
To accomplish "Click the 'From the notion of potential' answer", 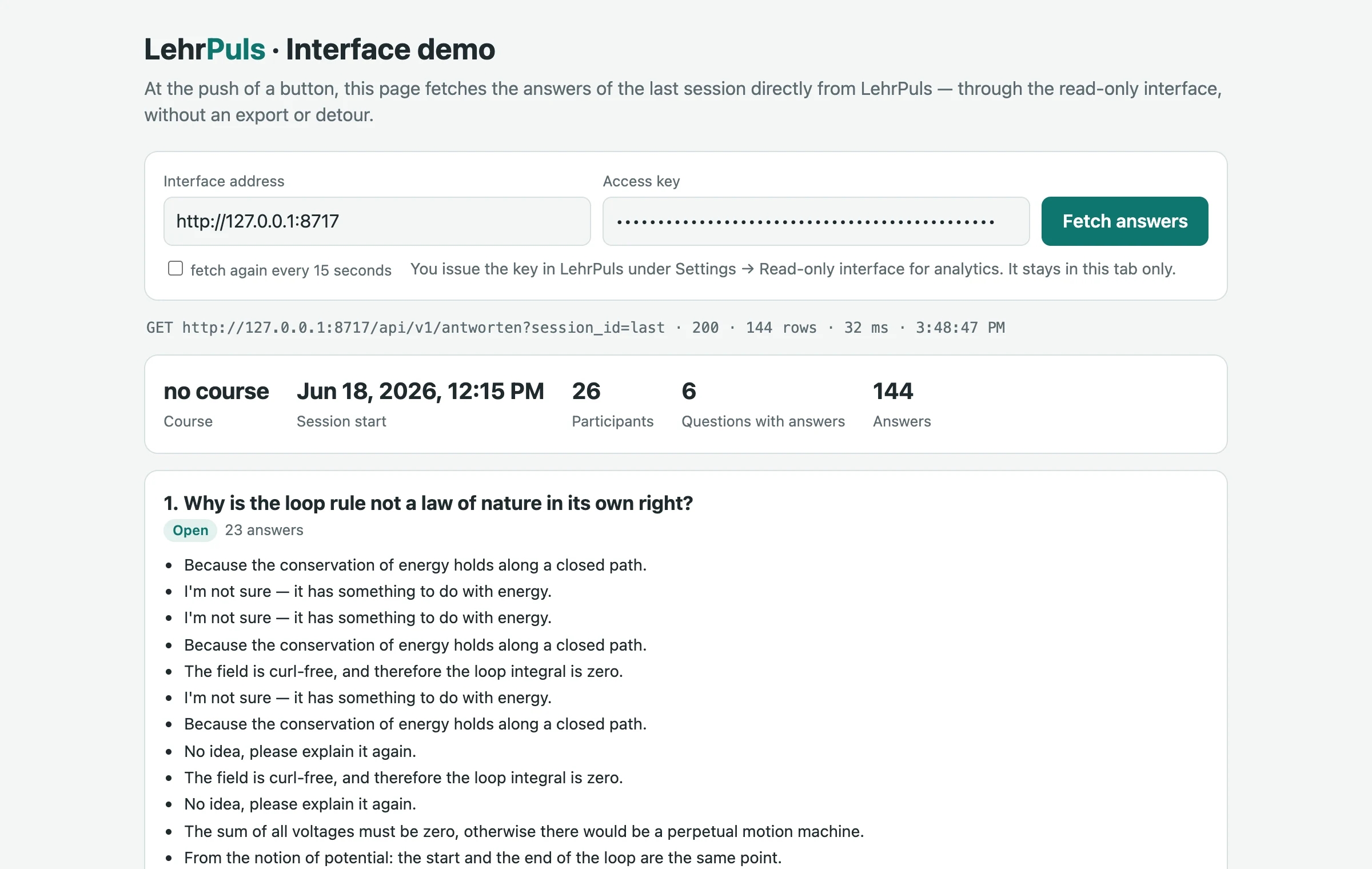I will [482, 858].
